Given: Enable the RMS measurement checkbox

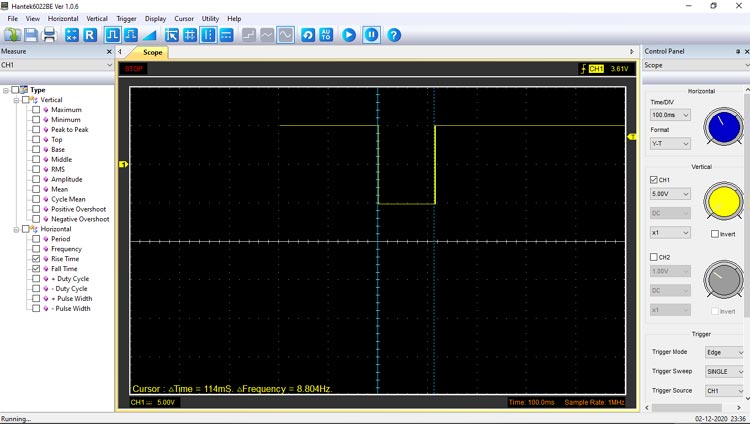Looking at the screenshot, I should (x=36, y=169).
